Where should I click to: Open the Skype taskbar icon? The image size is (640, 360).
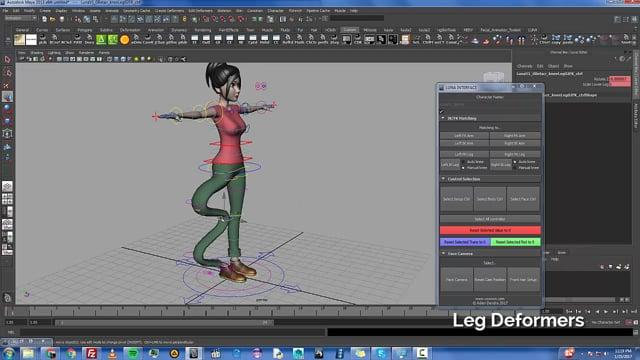(x=380, y=353)
